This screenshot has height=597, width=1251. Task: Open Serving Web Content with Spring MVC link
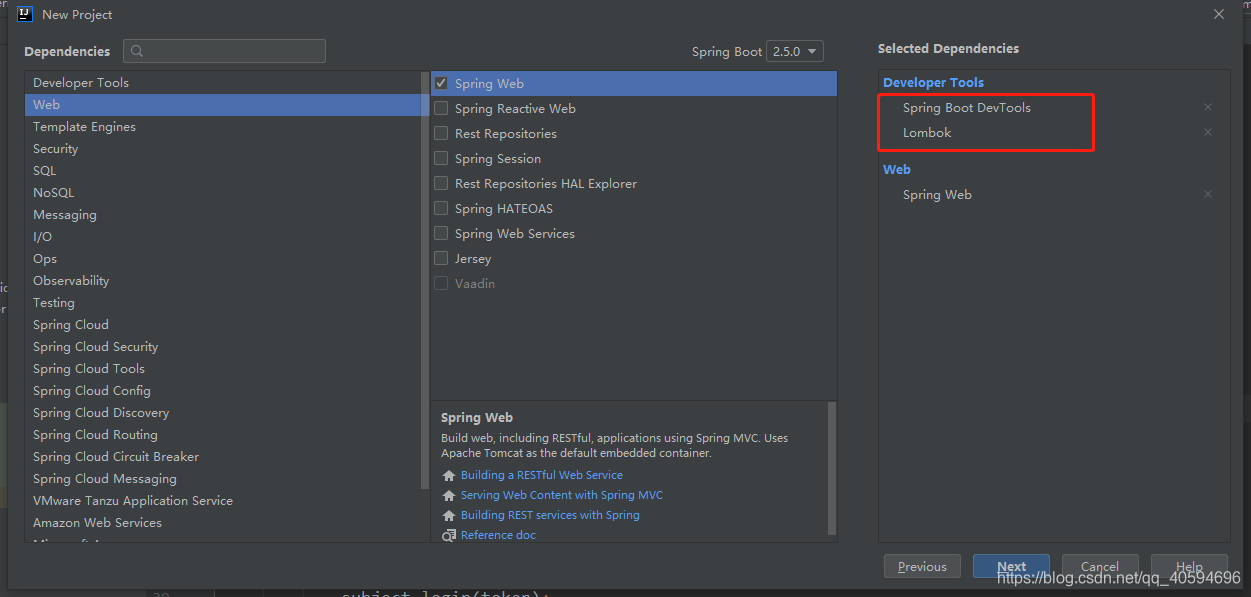tap(561, 495)
